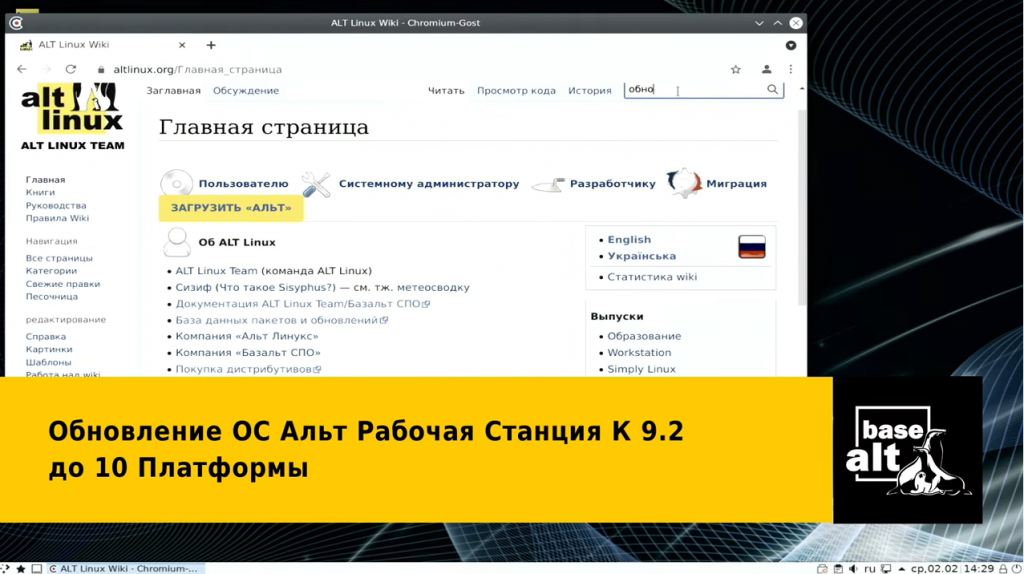The image size is (1024, 574).
Task: Switch keyboard layout via the ru indicator
Action: (x=869, y=569)
